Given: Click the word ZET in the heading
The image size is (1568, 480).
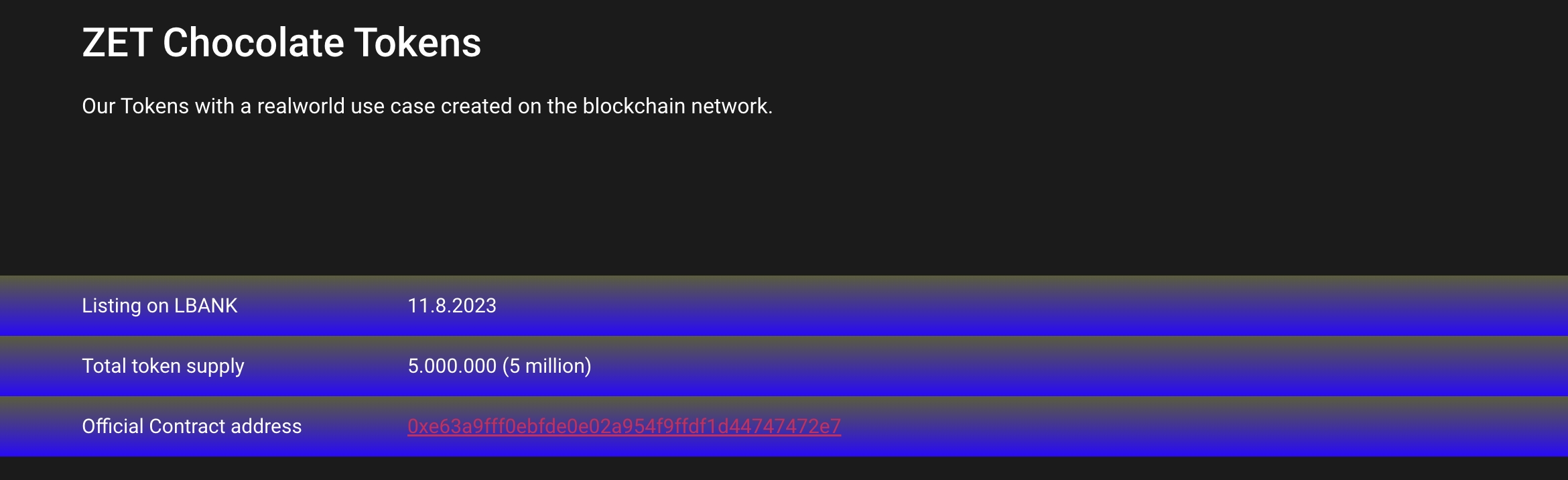Looking at the screenshot, I should pos(117,43).
